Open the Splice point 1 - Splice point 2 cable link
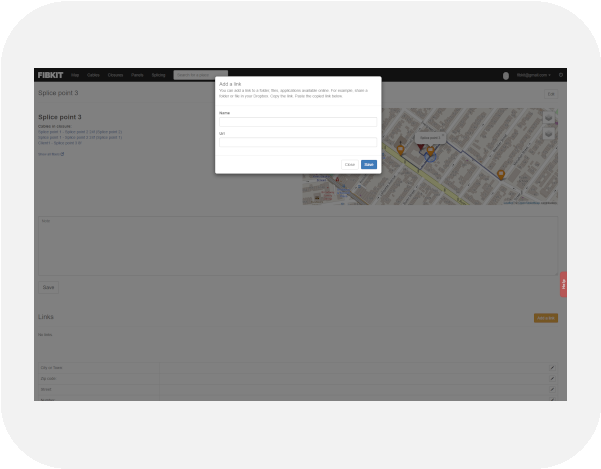 tap(80, 132)
